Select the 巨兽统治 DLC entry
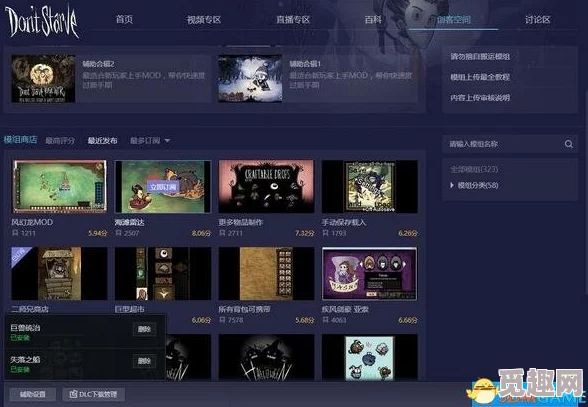This screenshot has height=407, width=588. (x=85, y=332)
